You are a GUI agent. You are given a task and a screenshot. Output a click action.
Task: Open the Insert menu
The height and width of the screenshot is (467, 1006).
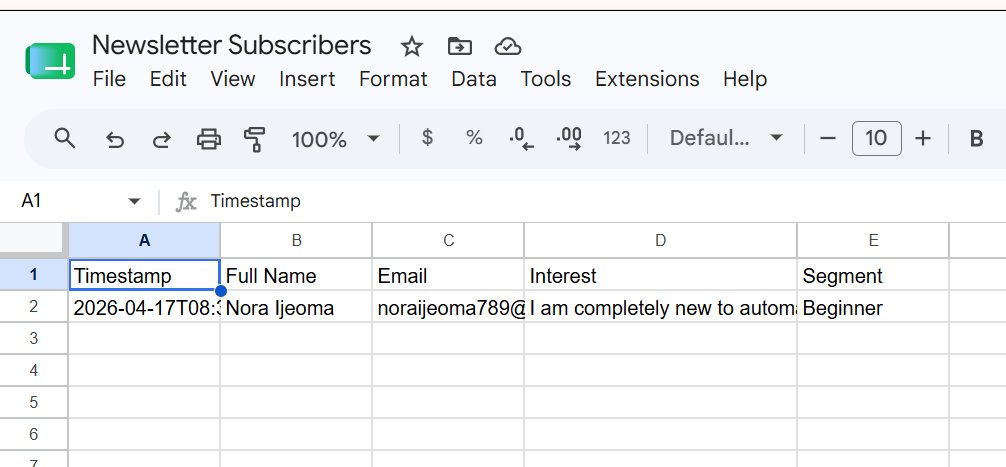[x=307, y=79]
